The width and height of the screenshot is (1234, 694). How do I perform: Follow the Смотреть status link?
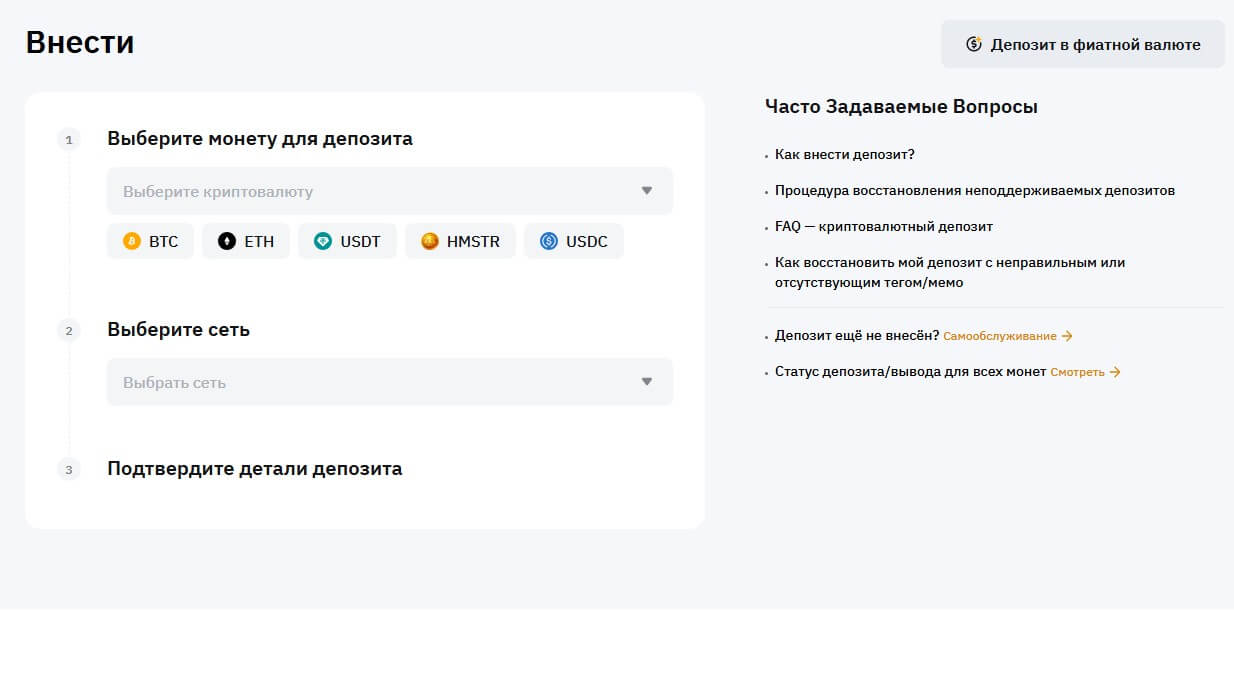[x=1077, y=372]
